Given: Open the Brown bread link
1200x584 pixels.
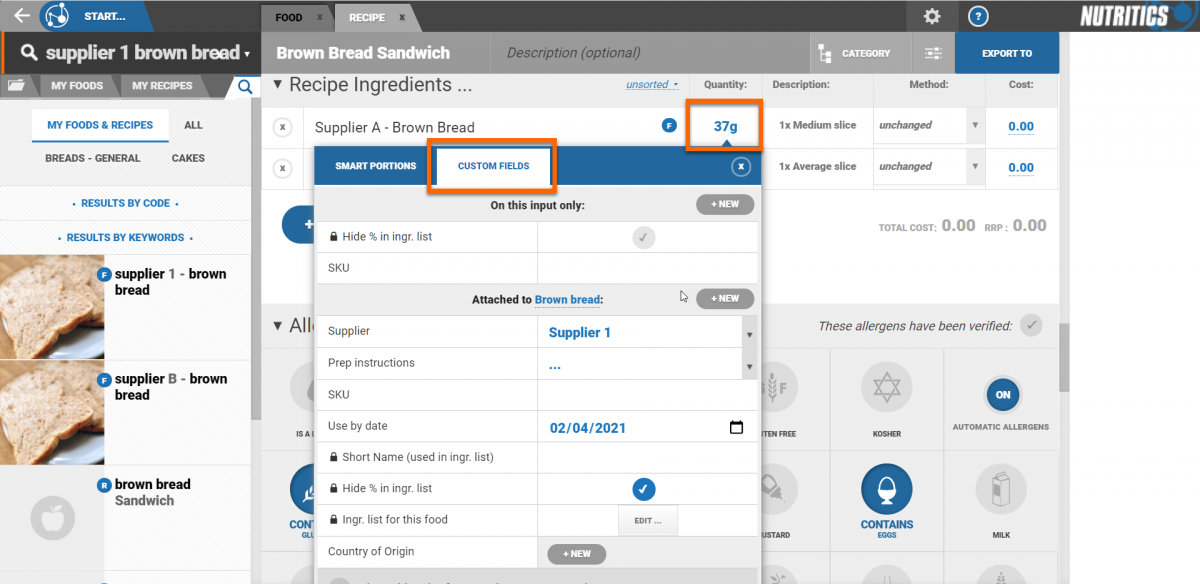Looking at the screenshot, I should (x=567, y=299).
